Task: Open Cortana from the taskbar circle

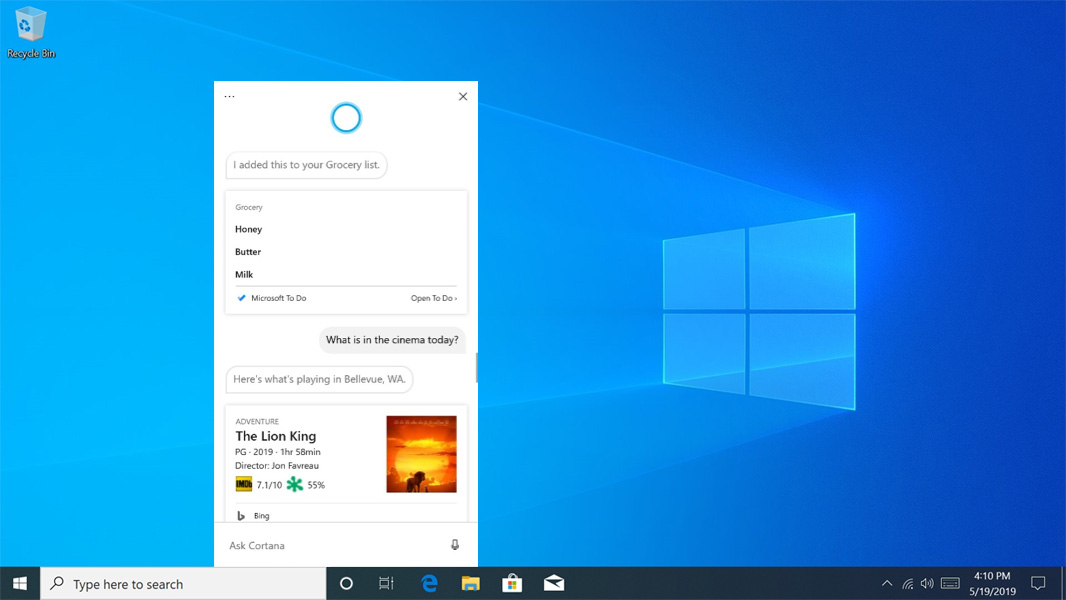Action: pos(346,584)
